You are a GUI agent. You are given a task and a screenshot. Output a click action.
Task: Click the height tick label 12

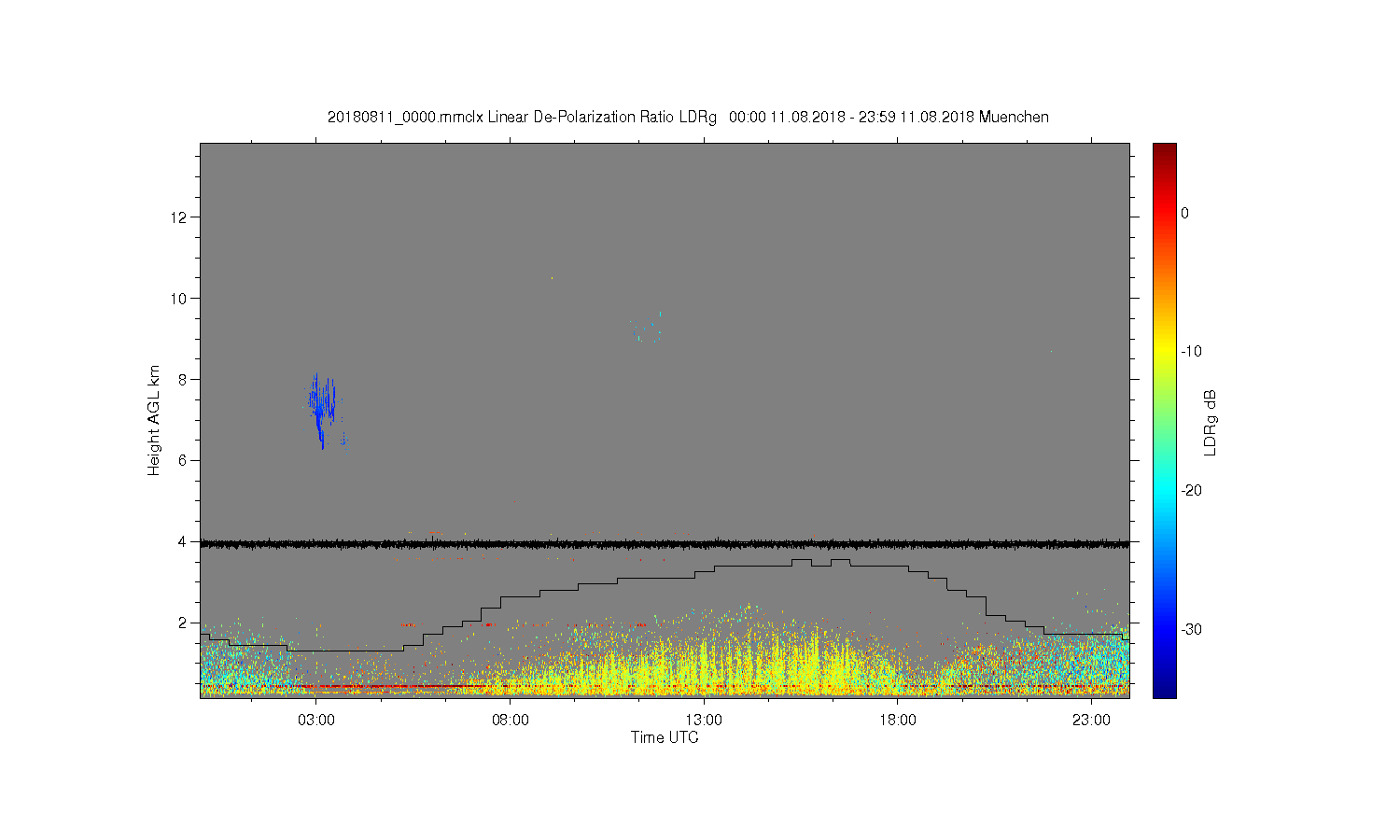tap(179, 217)
